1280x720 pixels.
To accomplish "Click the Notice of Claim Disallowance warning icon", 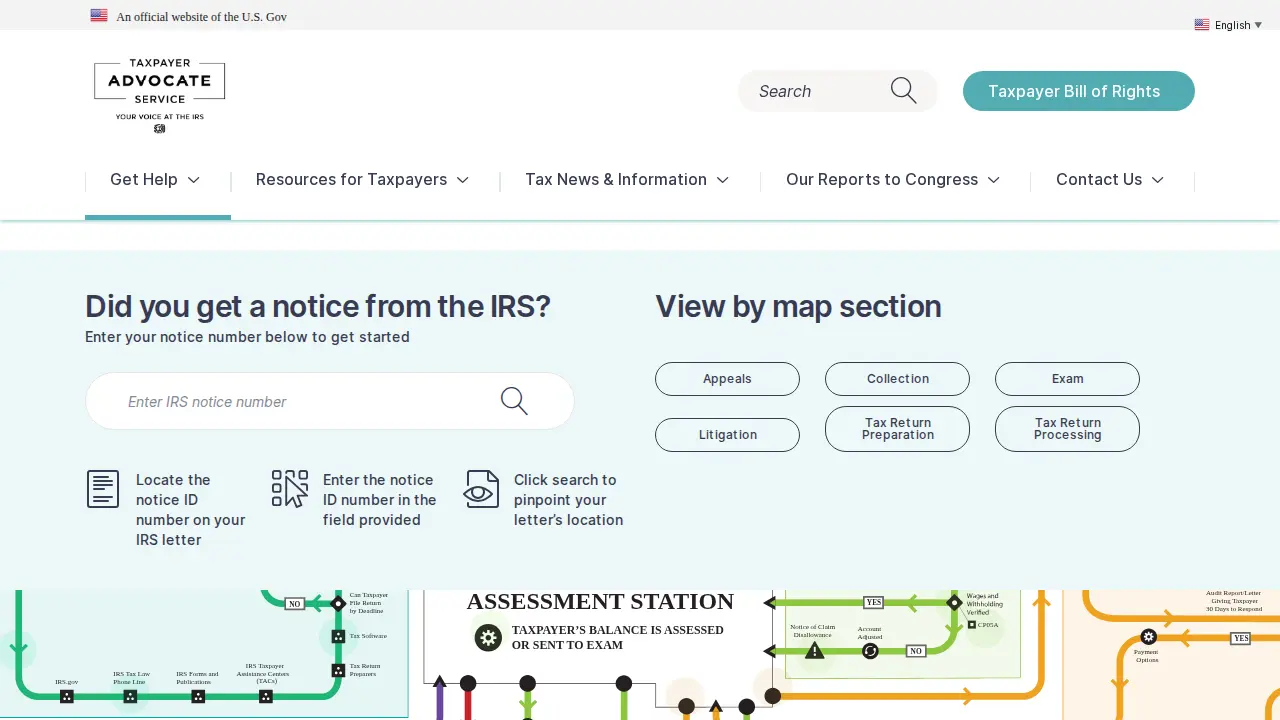I will 815,651.
